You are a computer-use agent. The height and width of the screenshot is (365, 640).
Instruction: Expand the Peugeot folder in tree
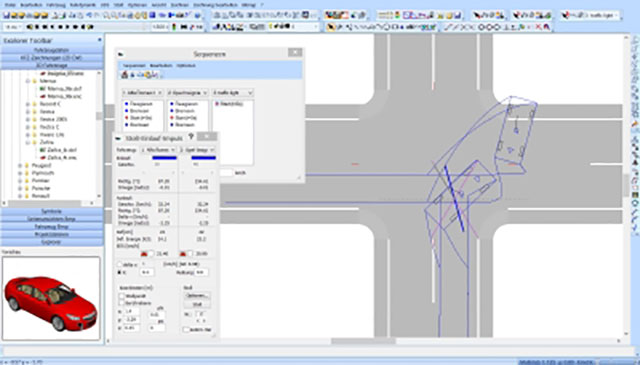click(x=20, y=165)
